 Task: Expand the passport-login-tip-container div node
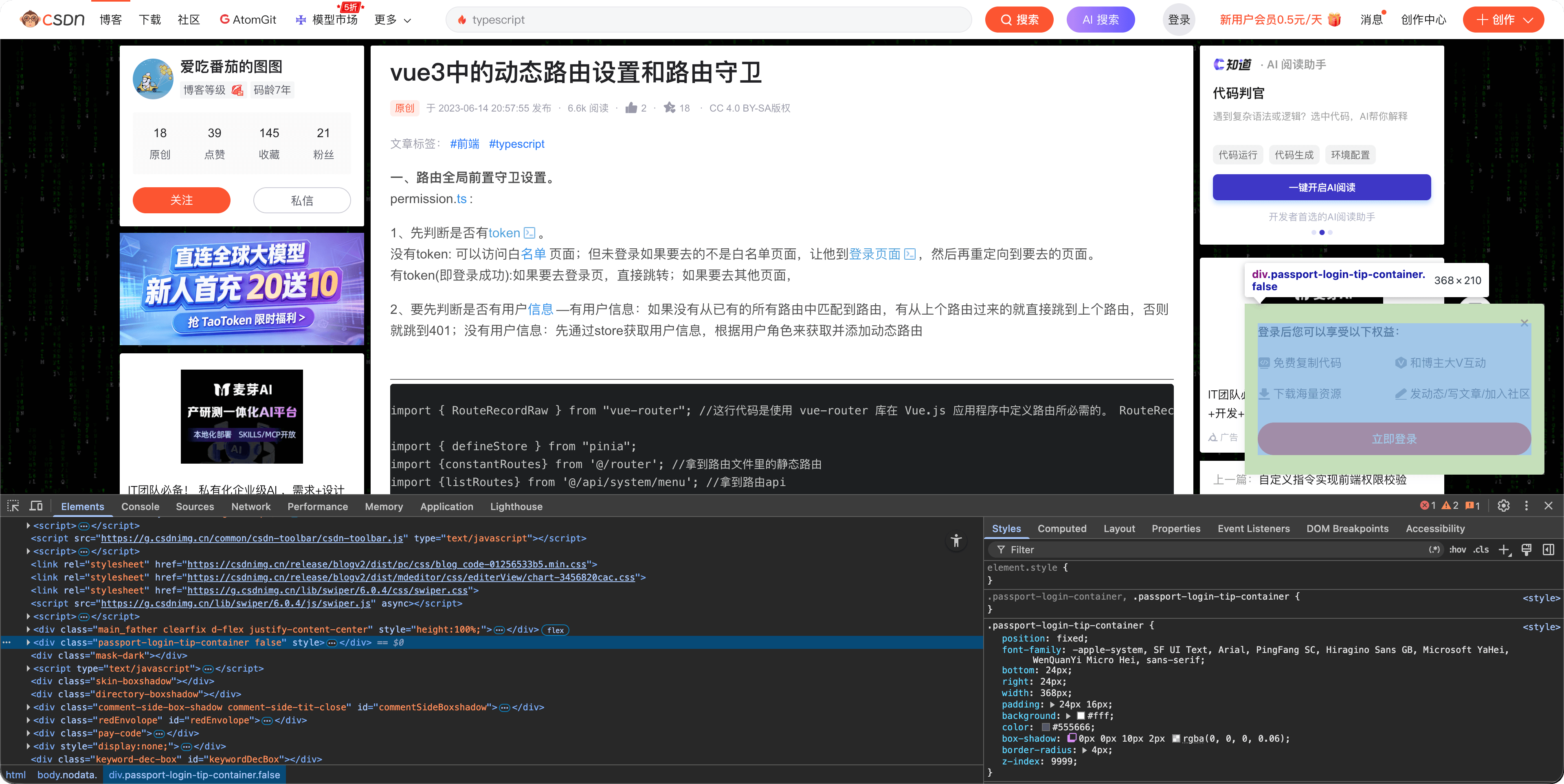tap(29, 643)
